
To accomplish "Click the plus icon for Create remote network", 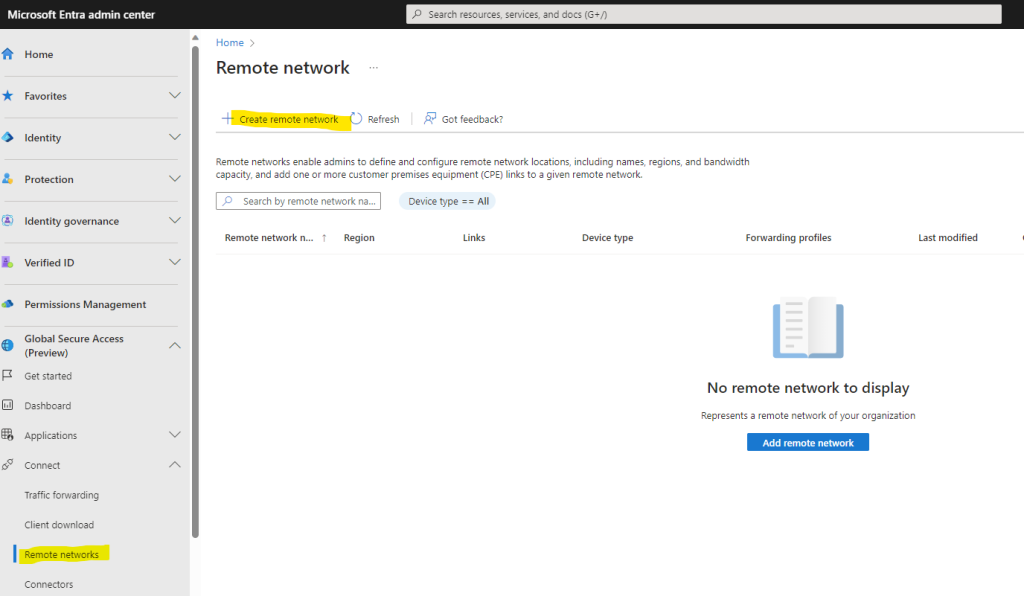I will pyautogui.click(x=227, y=118).
